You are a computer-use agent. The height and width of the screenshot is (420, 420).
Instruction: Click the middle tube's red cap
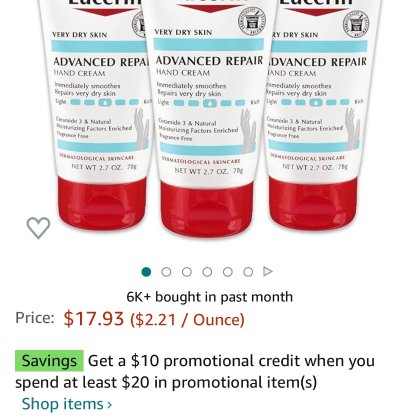207,209
